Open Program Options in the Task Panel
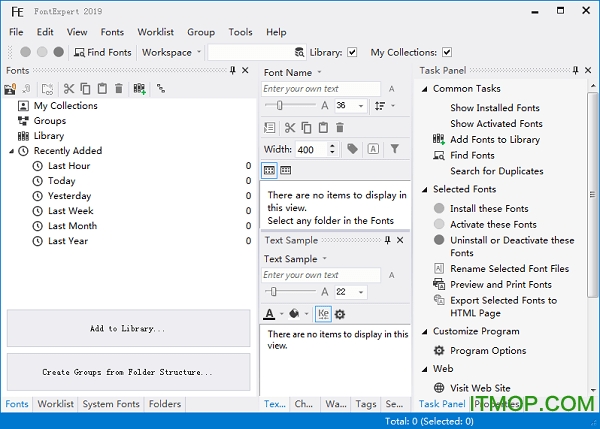The height and width of the screenshot is (429, 600). click(488, 351)
